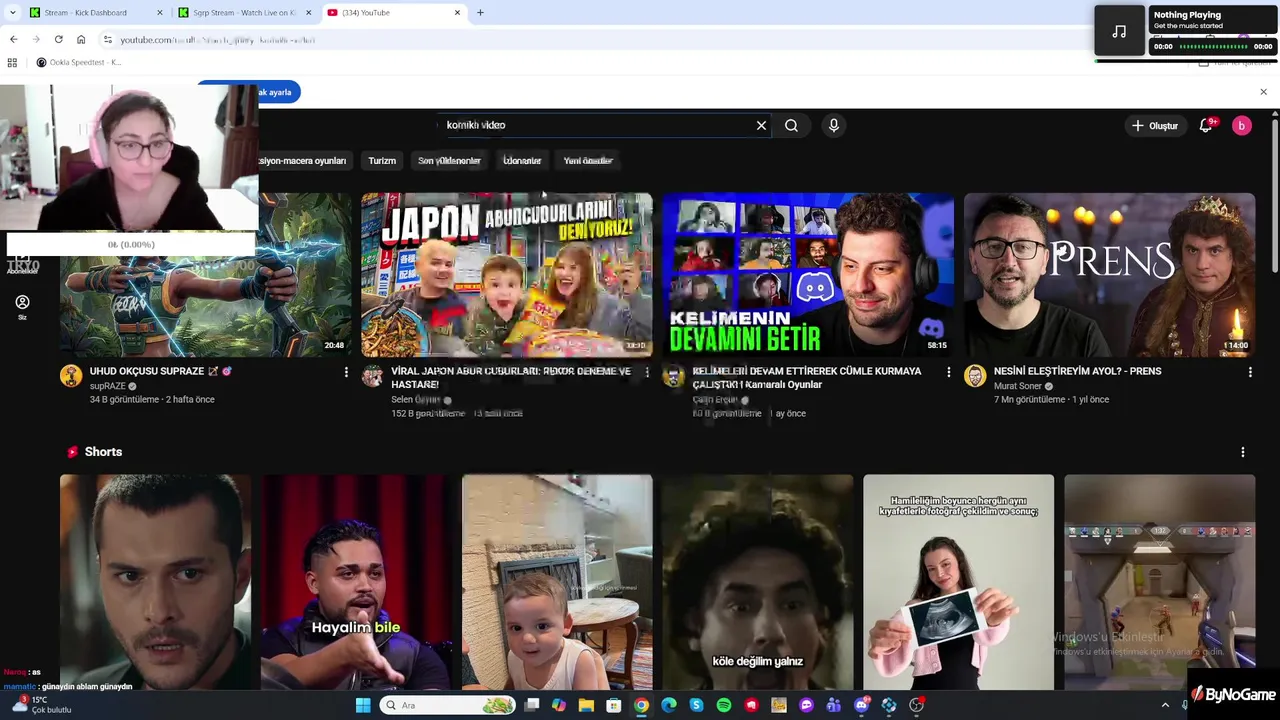The image size is (1280, 720).
Task: Open the supRAZE channel name
Action: [108, 386]
